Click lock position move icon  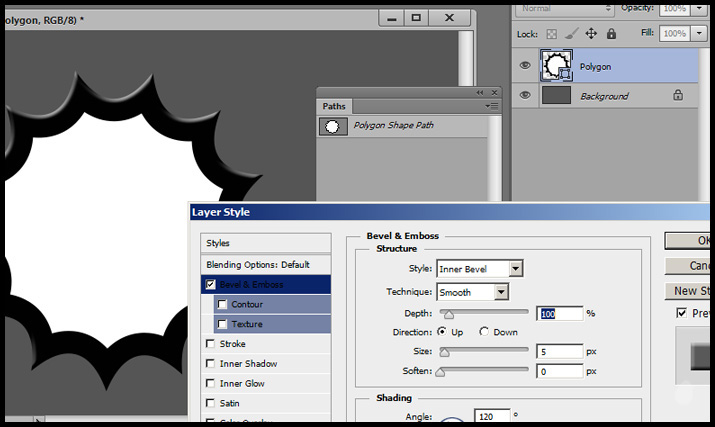[x=590, y=33]
